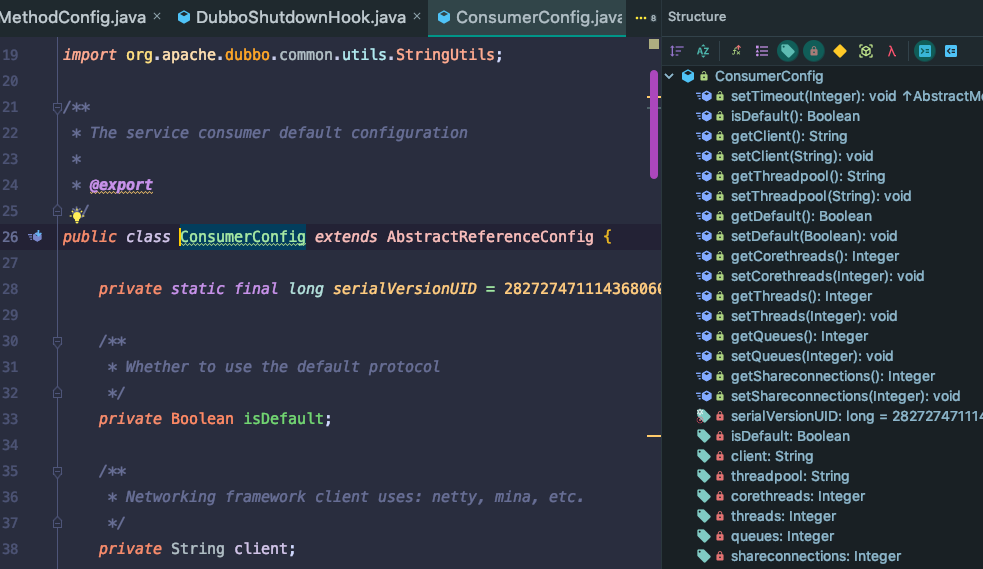Viewport: 983px width, 569px height.
Task: Click the isDefault field in line 33
Action: coord(283,419)
